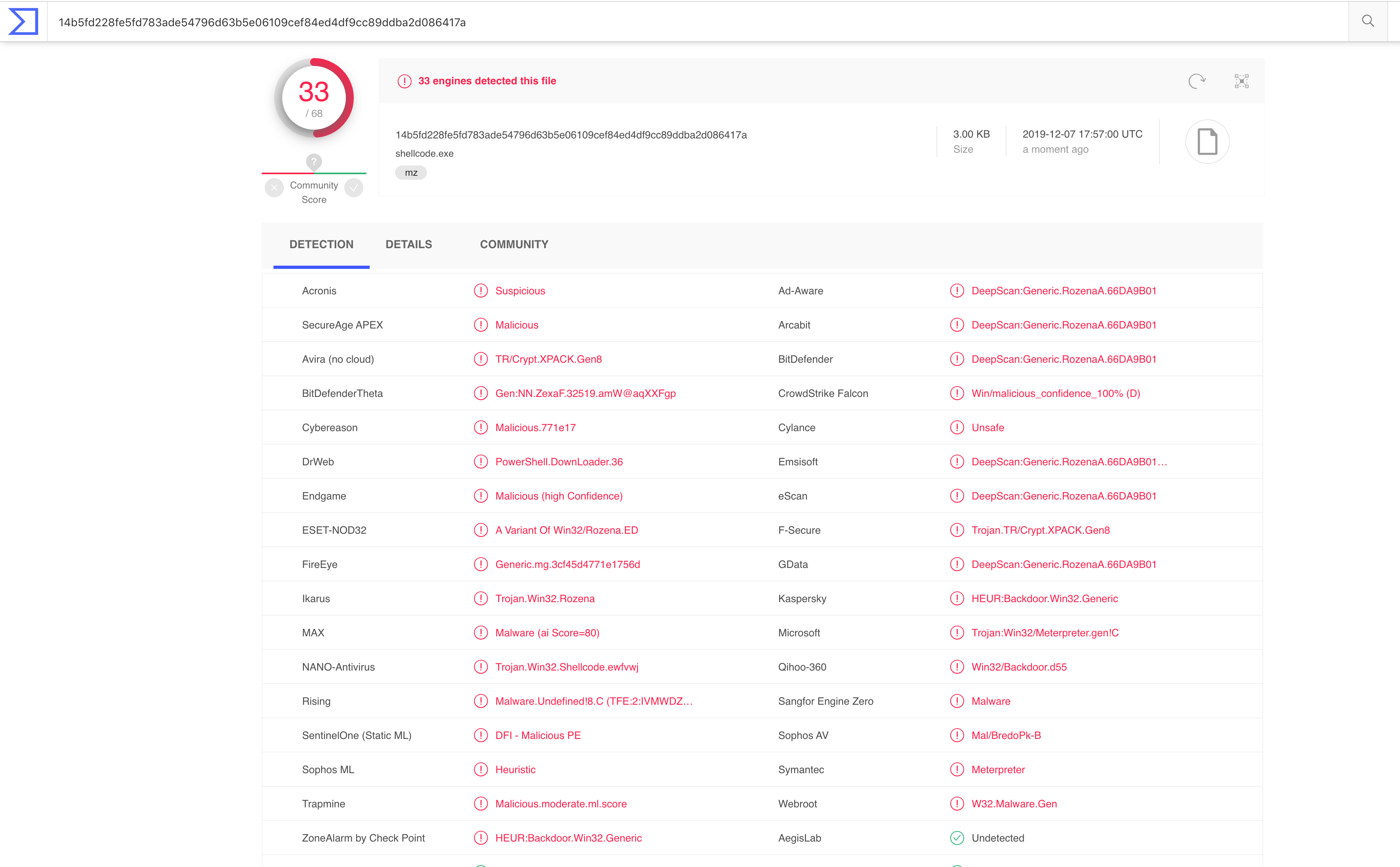The width and height of the screenshot is (1400, 867).
Task: Click the warning icon in the Acronis row
Action: tap(481, 291)
